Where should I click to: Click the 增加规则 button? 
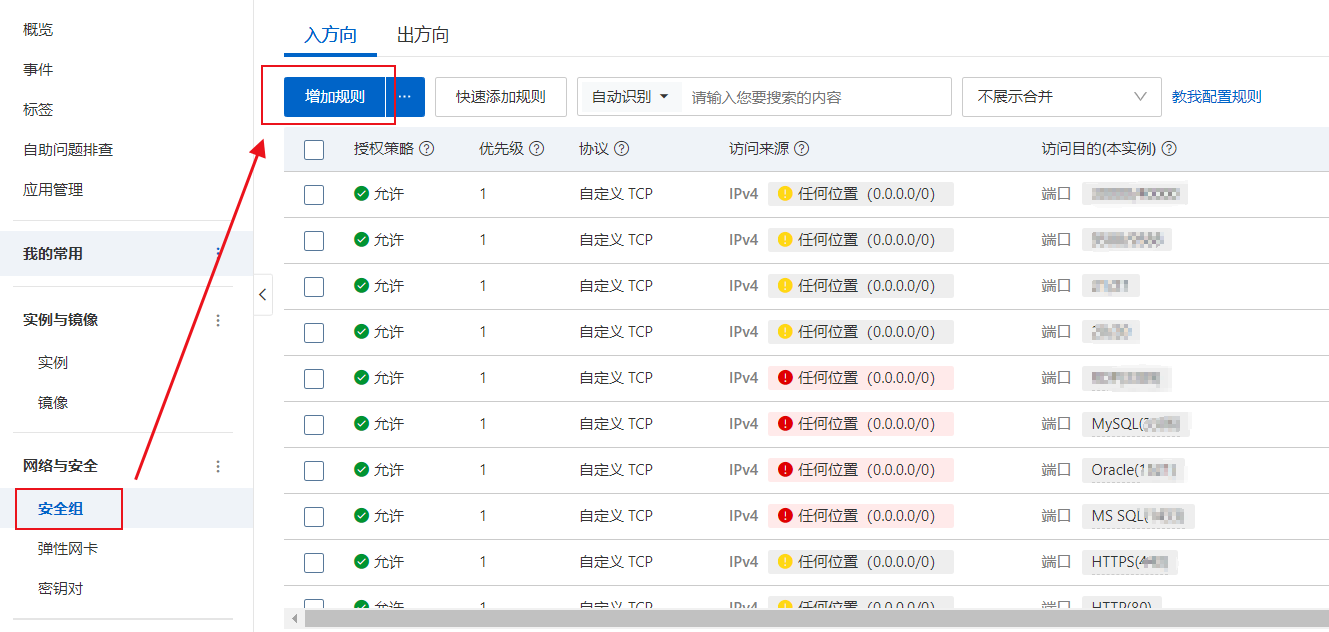tap(335, 97)
